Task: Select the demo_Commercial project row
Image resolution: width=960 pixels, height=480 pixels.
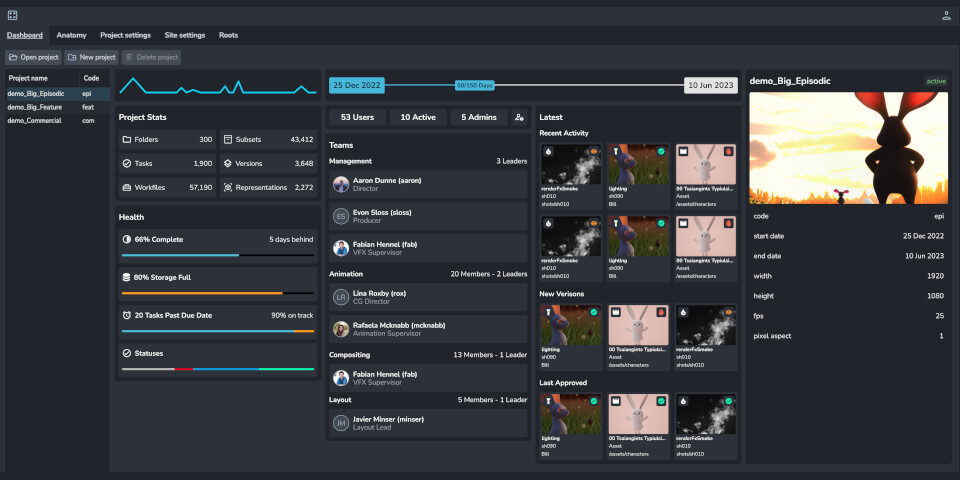Action: point(37,121)
